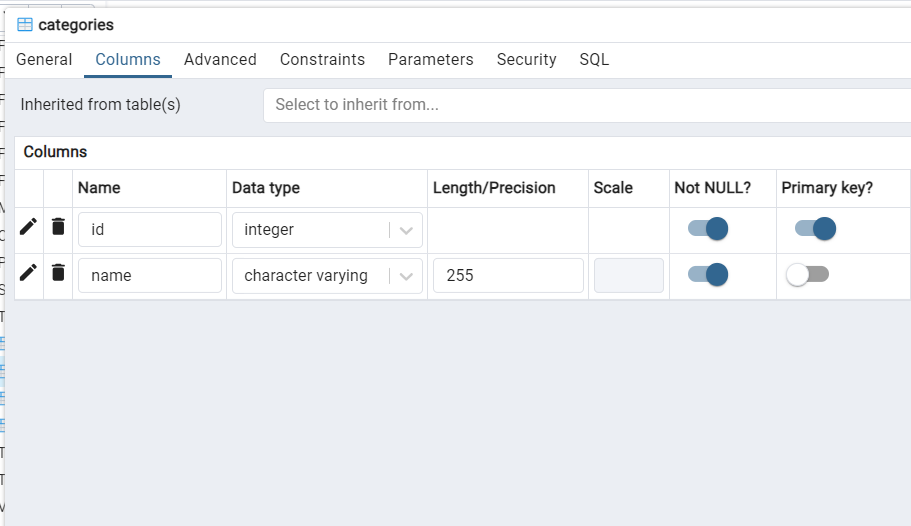Click the length field showing 255

pyautogui.click(x=507, y=276)
